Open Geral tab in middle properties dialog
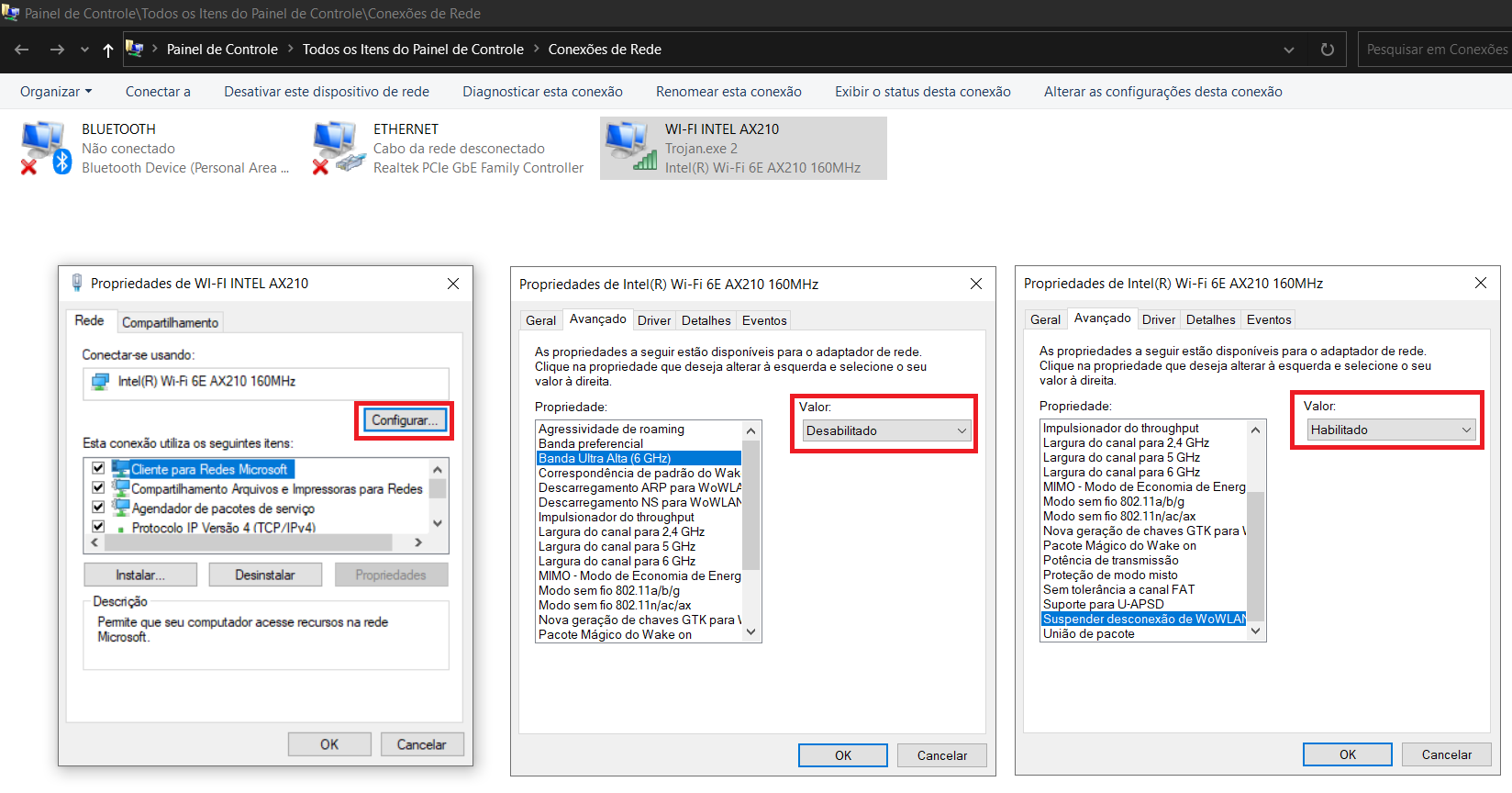 540,320
